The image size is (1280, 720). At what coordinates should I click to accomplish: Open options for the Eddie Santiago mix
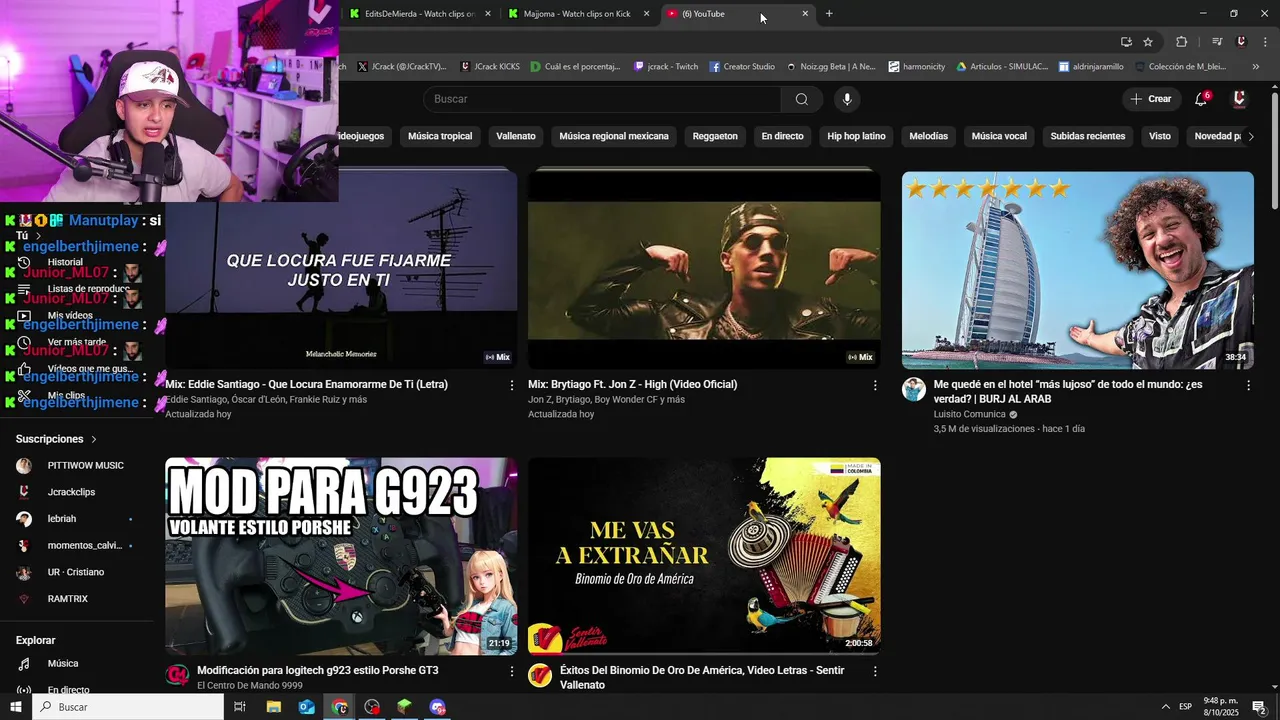[x=512, y=385]
